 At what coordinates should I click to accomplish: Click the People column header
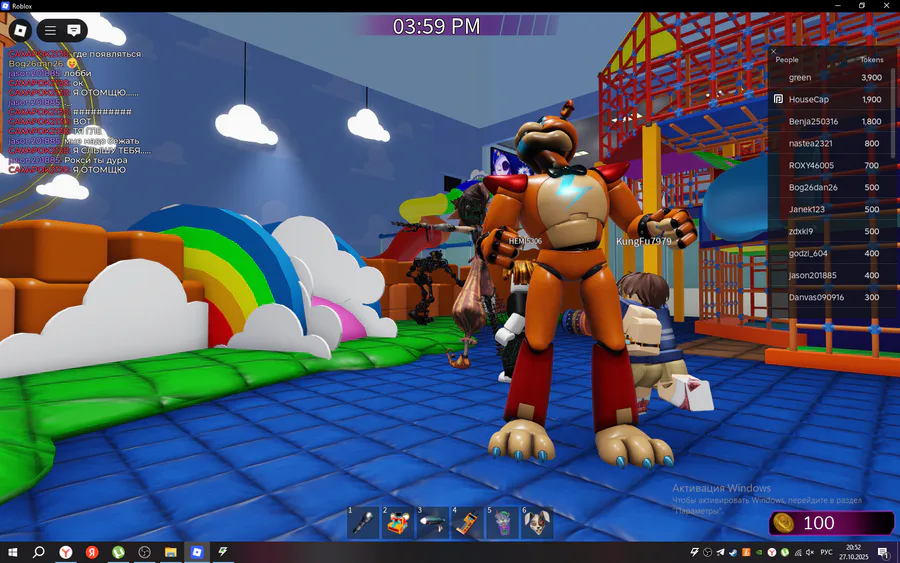(x=786, y=60)
